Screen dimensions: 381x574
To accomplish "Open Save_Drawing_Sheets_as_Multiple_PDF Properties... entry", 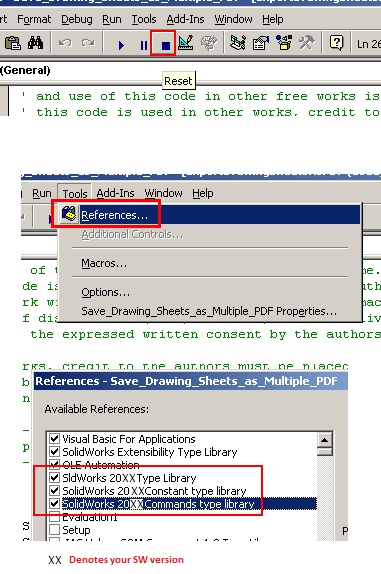I will (x=209, y=311).
